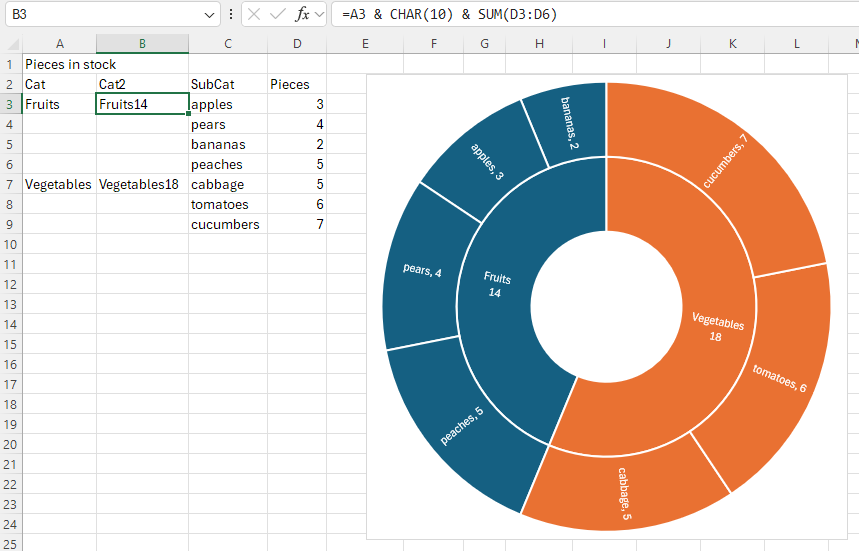Click the 'Fruits' cell in column A
This screenshot has height=551, width=859.
coord(59,104)
